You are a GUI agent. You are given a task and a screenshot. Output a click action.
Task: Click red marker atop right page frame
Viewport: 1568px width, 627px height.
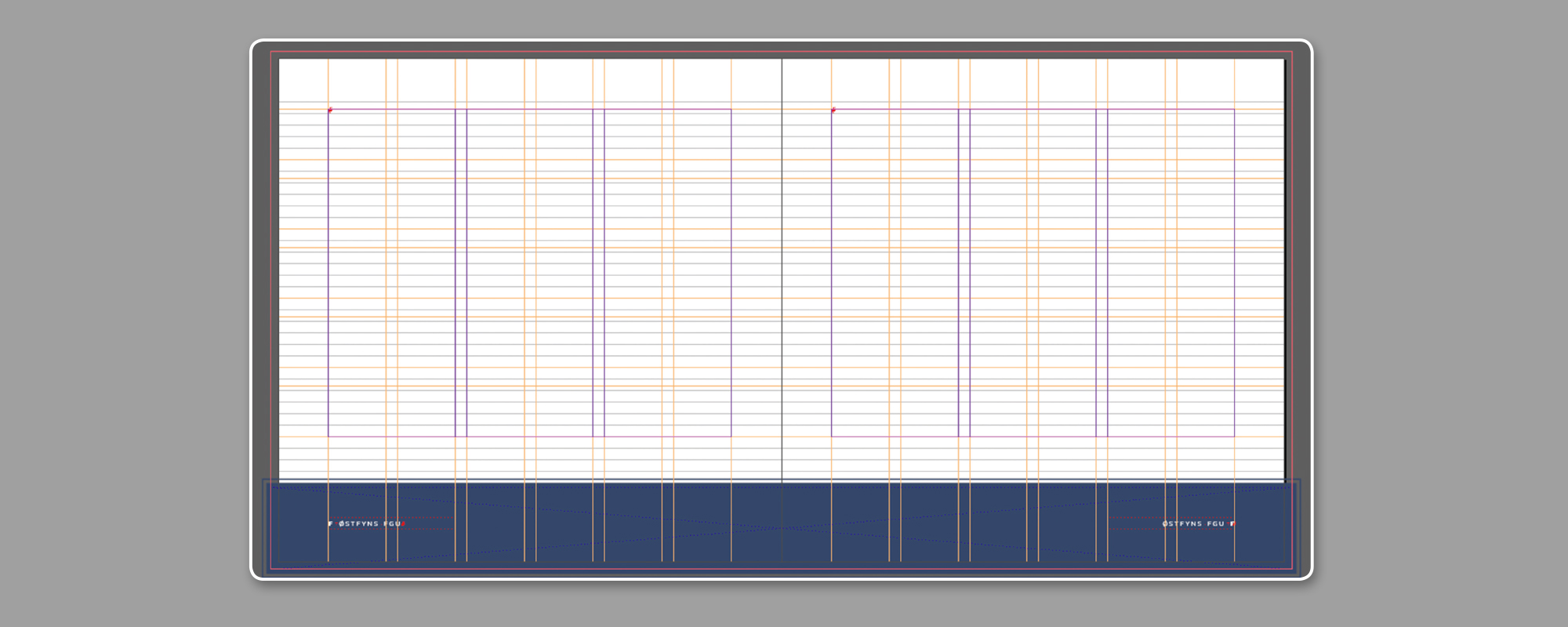point(833,110)
